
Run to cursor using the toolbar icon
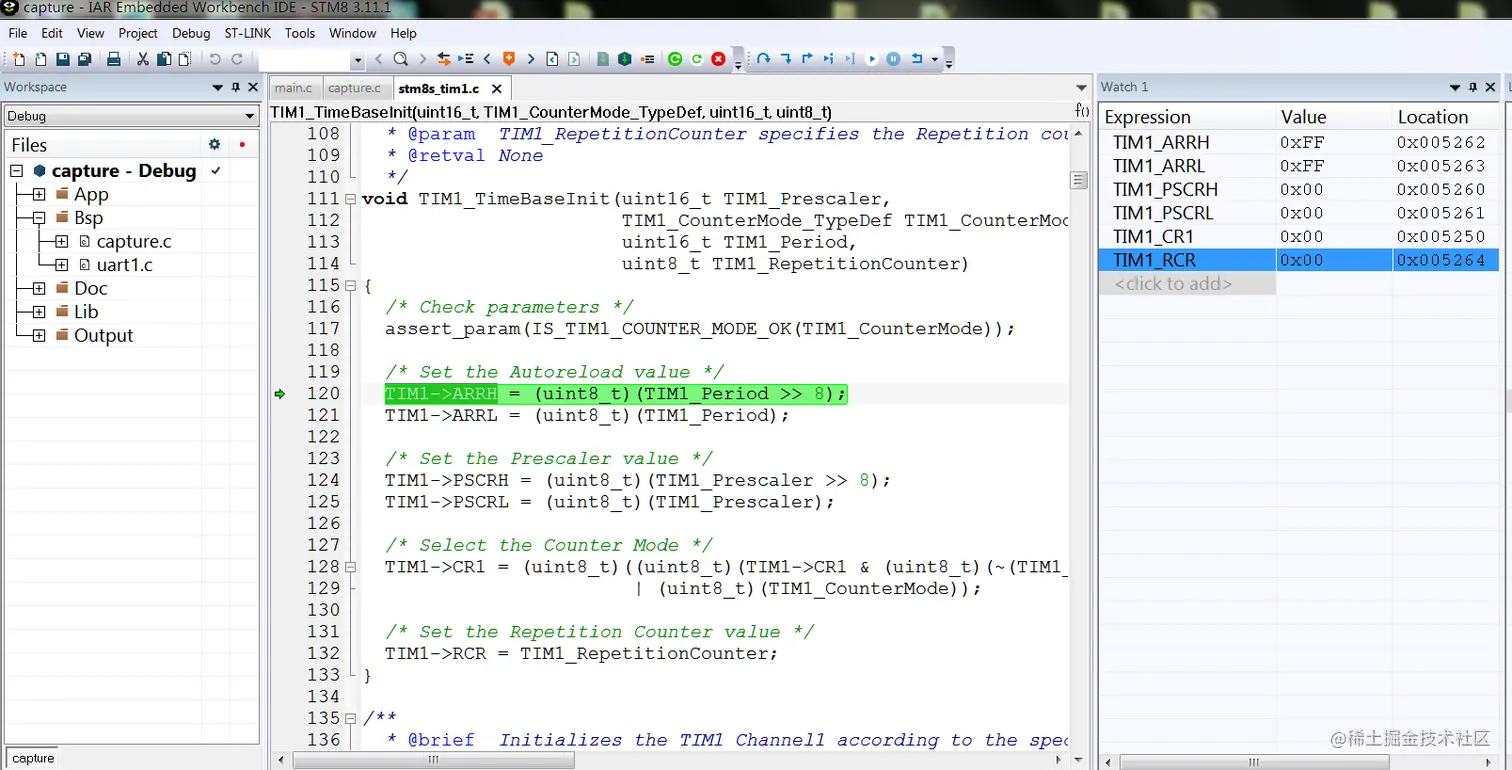pos(850,60)
